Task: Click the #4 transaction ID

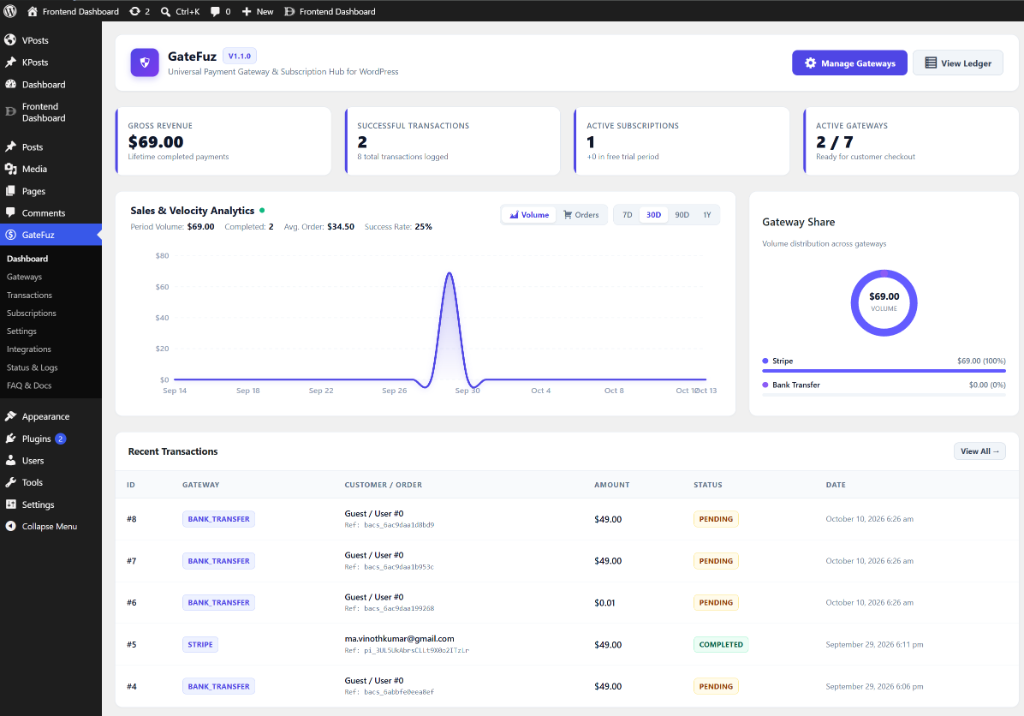Action: [x=131, y=687]
